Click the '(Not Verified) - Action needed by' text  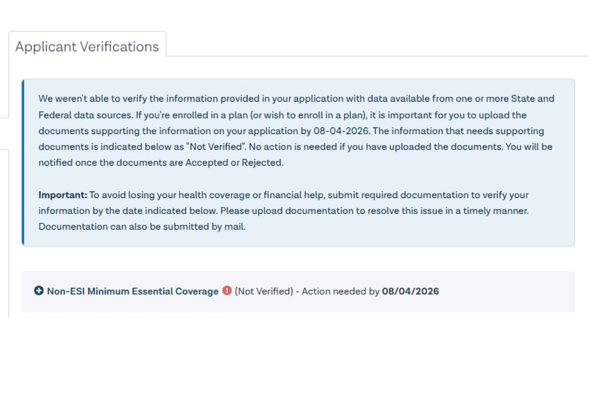[x=307, y=291]
